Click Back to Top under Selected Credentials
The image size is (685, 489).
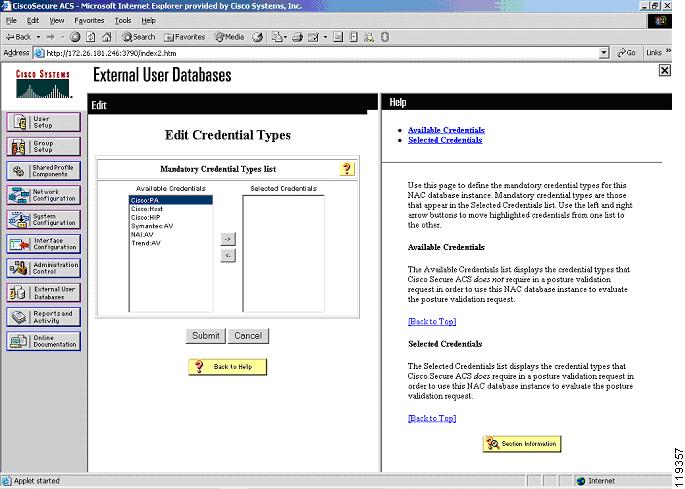pyautogui.click(x=432, y=418)
